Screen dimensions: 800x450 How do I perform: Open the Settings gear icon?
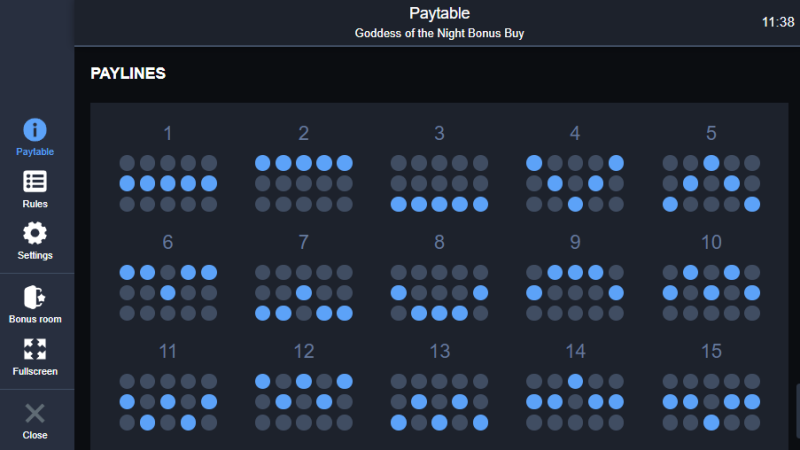[35, 233]
